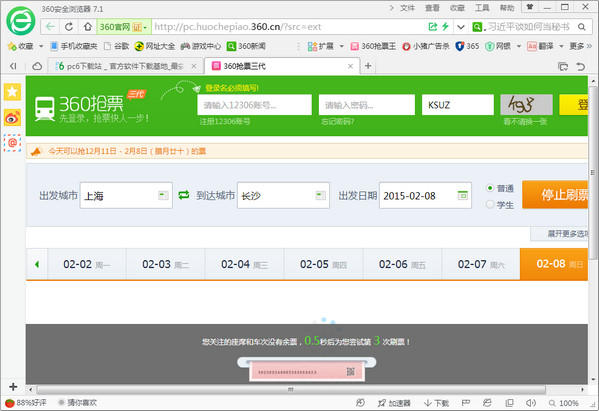Click the search magnifier icon

pos(581,27)
